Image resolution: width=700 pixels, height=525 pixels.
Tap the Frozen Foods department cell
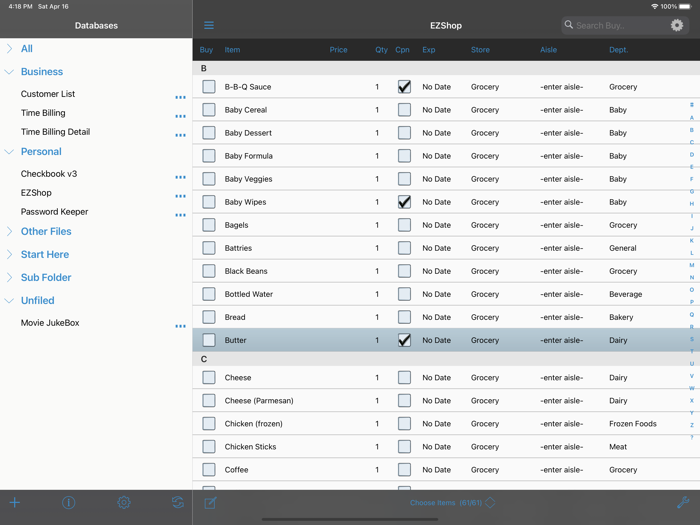tap(633, 424)
